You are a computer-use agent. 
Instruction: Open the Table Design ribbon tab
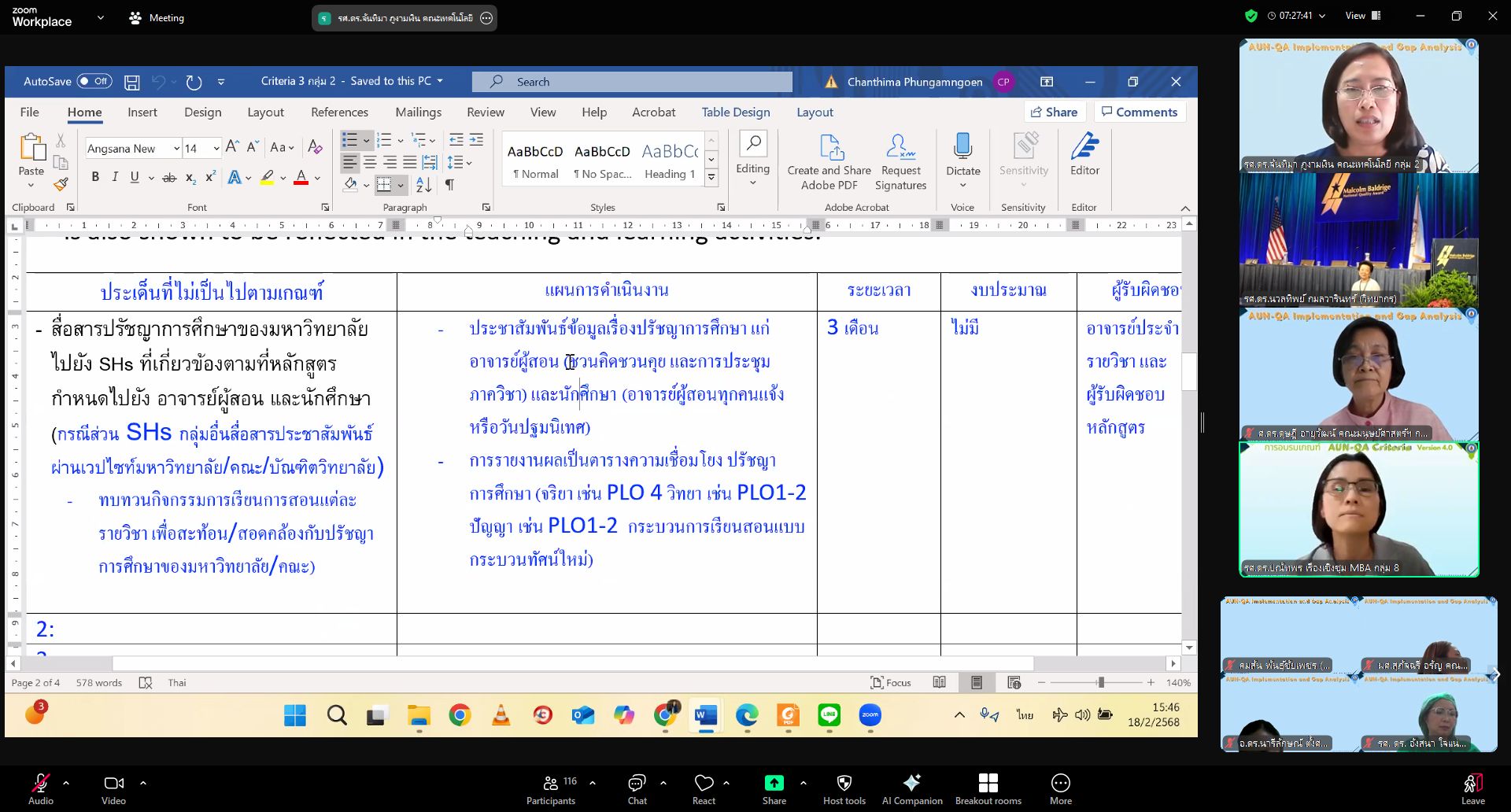736,113
